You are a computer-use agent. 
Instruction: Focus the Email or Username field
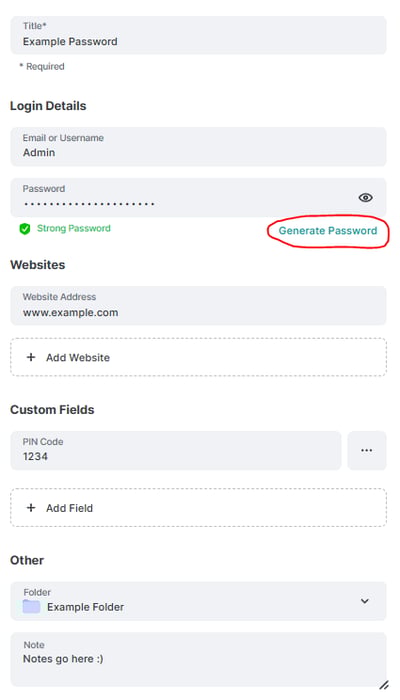(x=198, y=146)
